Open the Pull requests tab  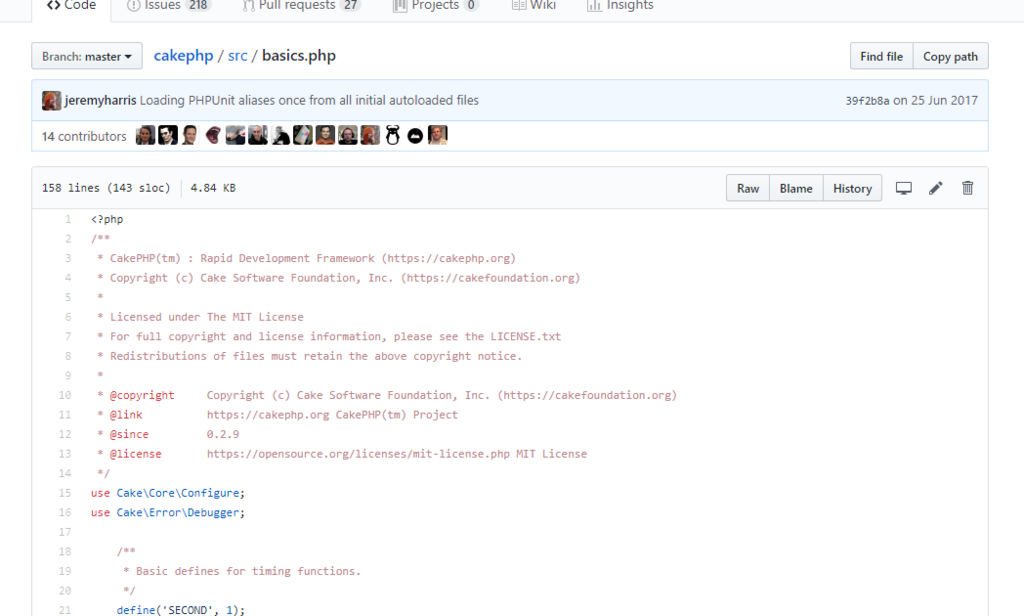[301, 6]
